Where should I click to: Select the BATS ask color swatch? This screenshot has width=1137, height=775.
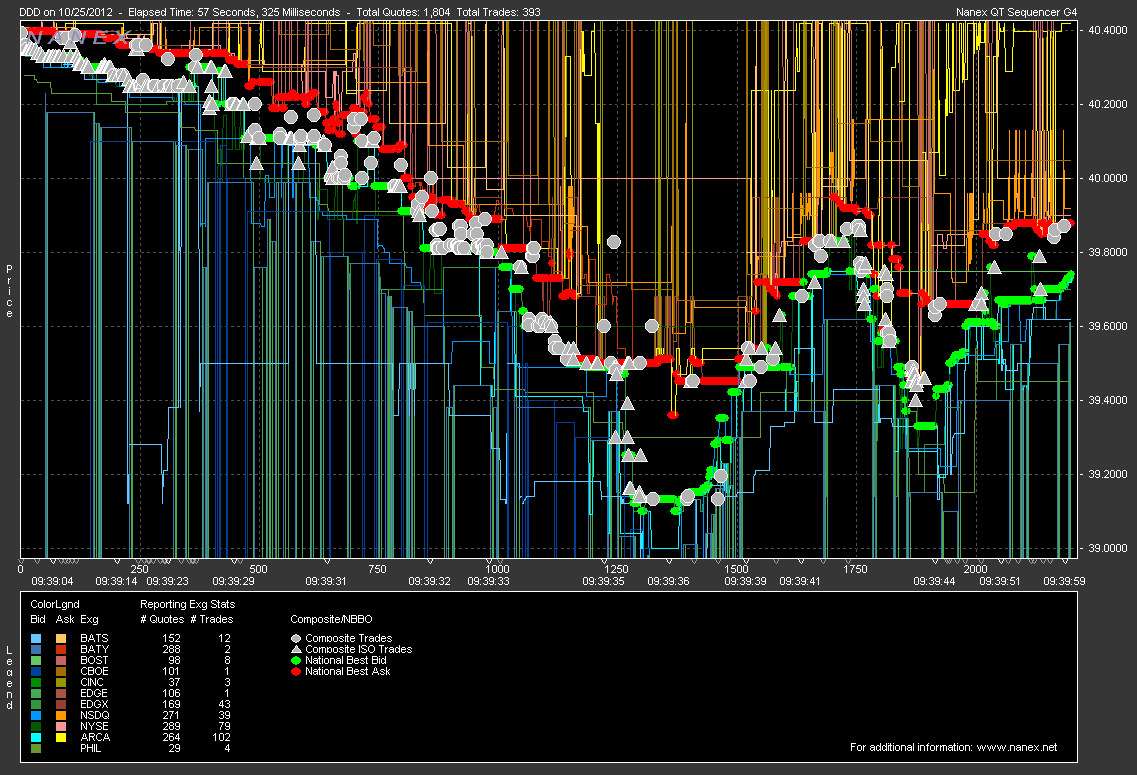tap(61, 639)
